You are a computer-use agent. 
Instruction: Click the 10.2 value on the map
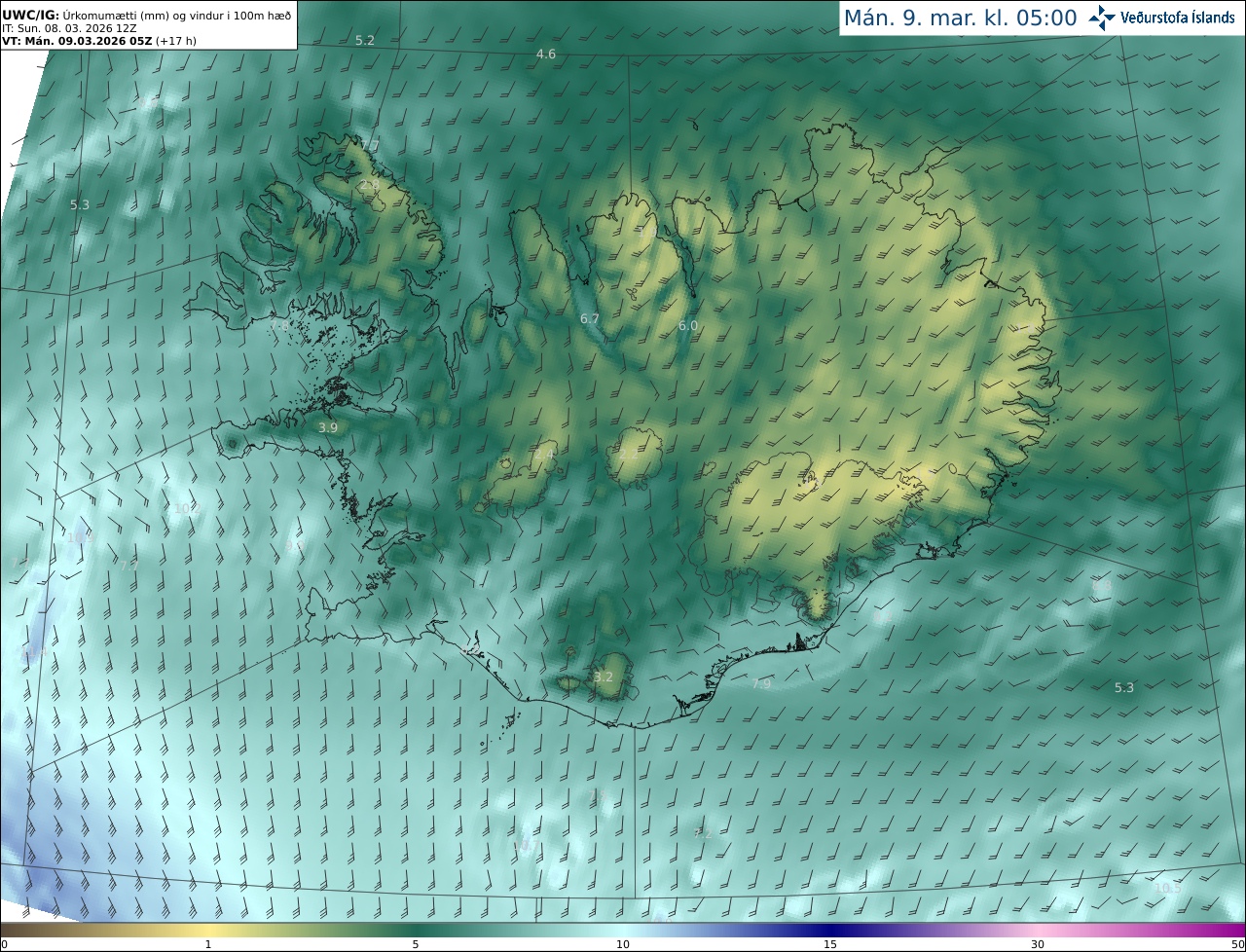click(187, 508)
